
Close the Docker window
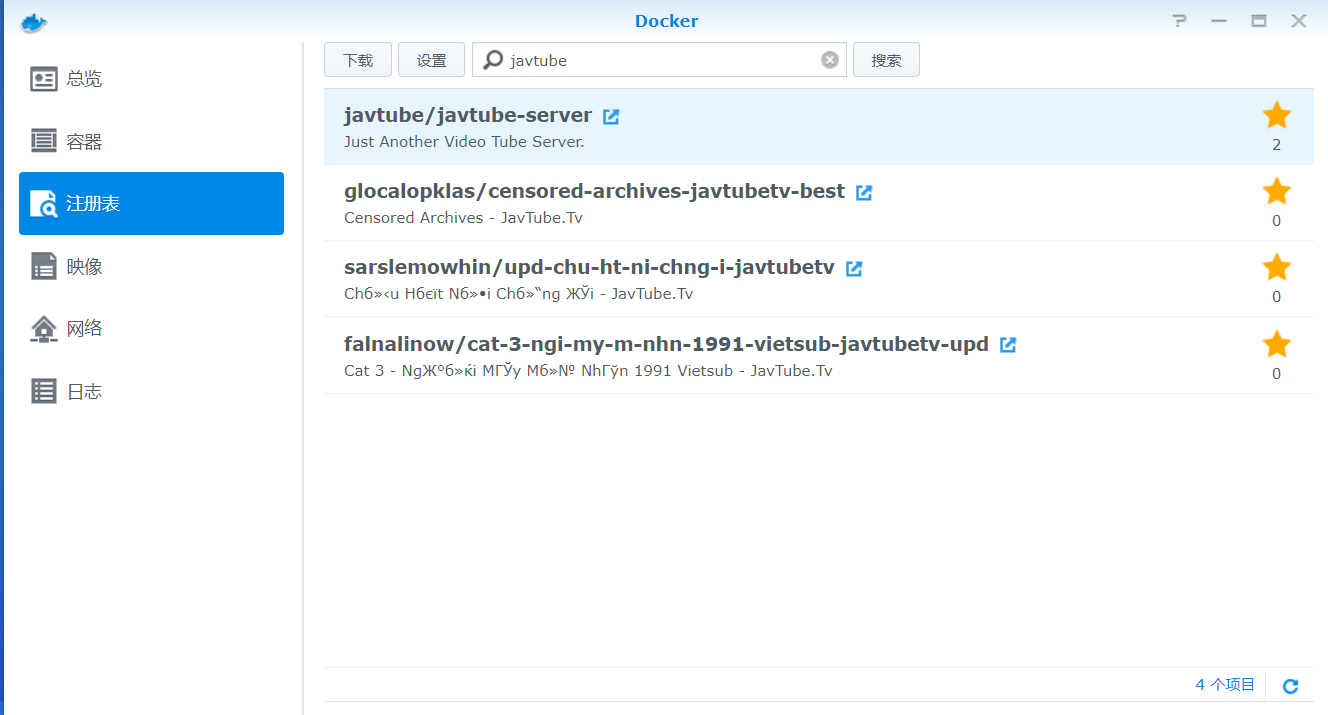[1299, 21]
